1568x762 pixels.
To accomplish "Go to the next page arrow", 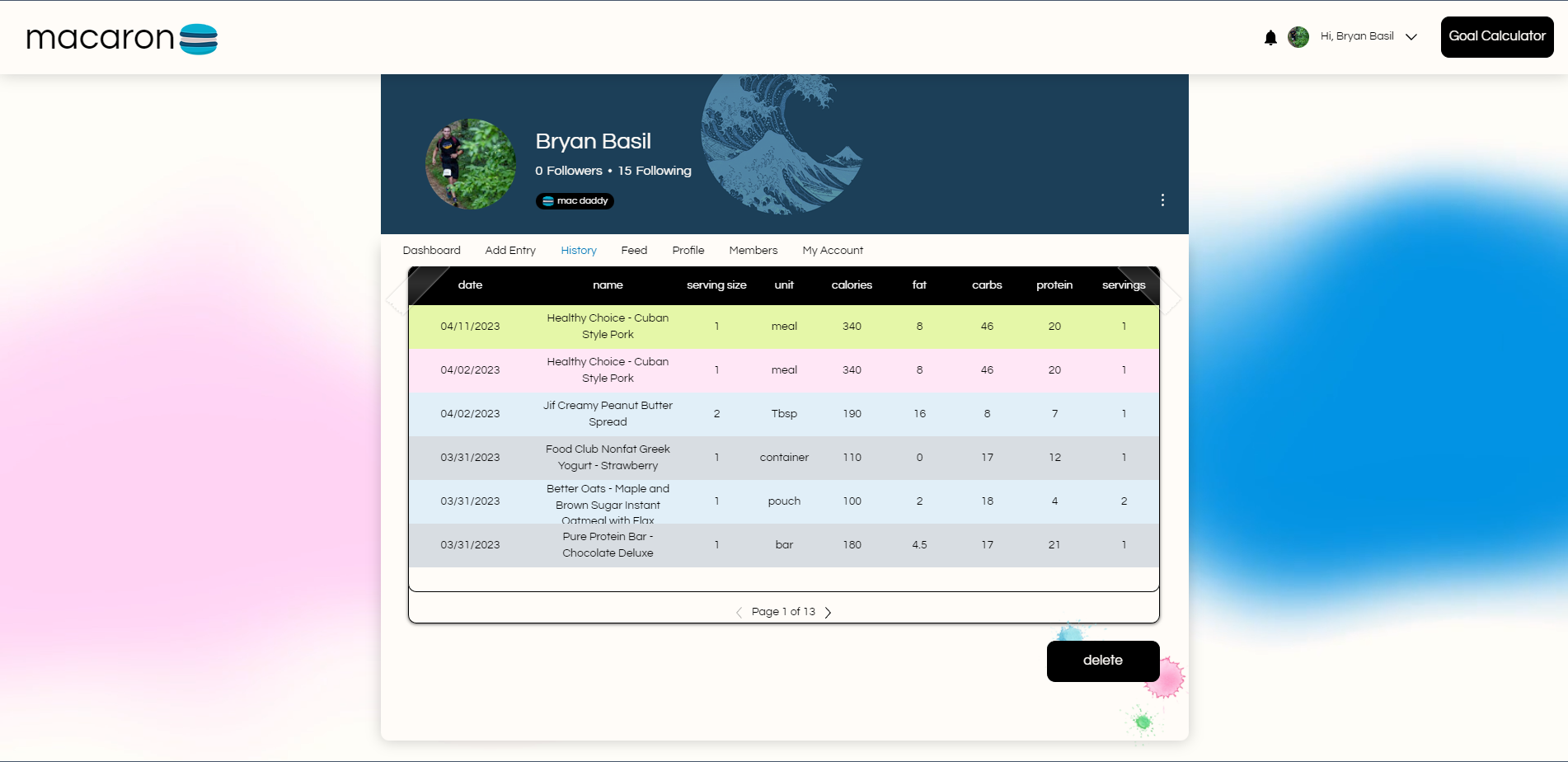I will coord(828,612).
